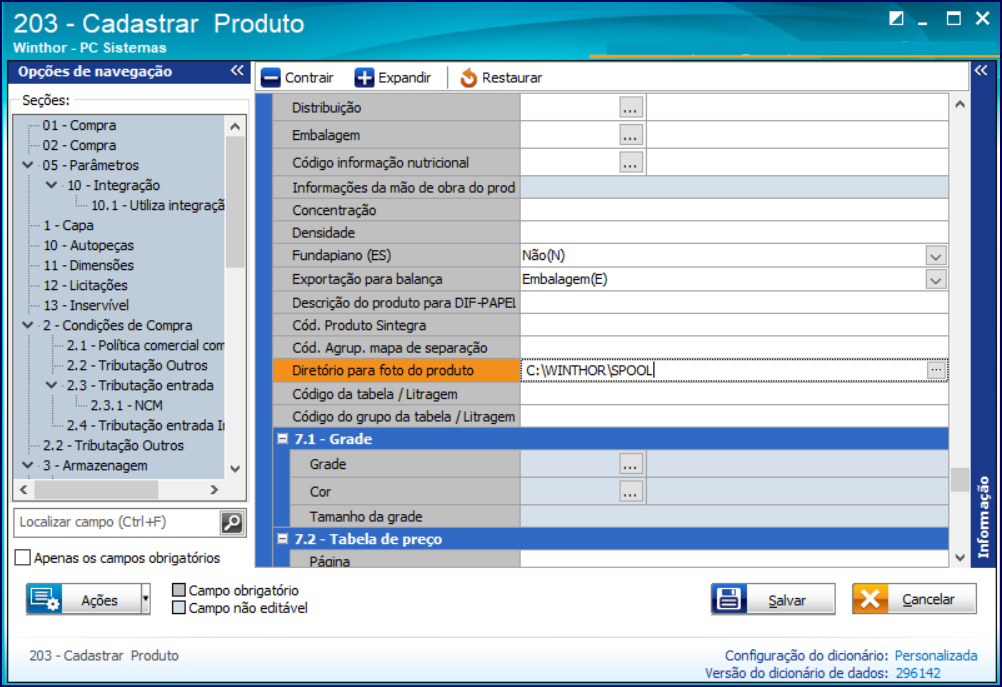1002x687 pixels.
Task: Click the Cancelar X icon
Action: [x=870, y=599]
